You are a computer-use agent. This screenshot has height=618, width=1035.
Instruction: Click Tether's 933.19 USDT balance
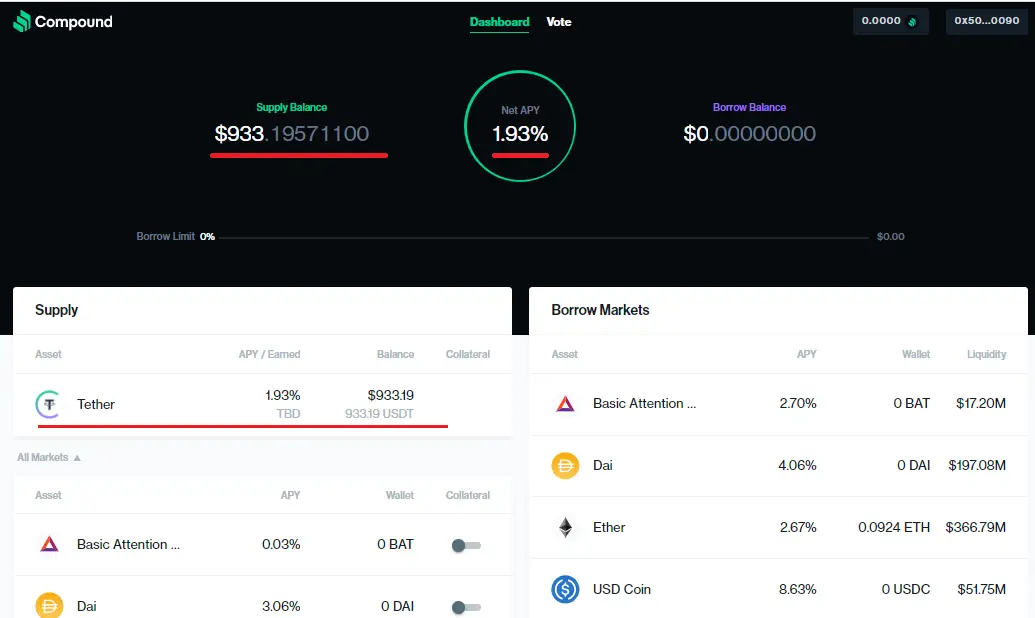(x=379, y=414)
